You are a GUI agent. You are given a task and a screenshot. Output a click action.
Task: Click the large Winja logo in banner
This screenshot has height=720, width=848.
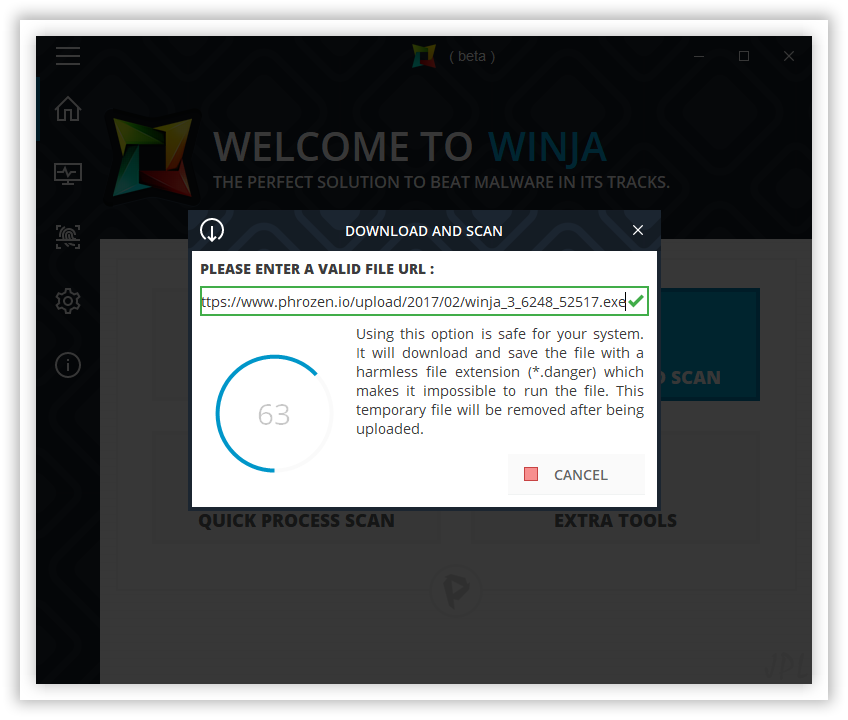(x=153, y=156)
